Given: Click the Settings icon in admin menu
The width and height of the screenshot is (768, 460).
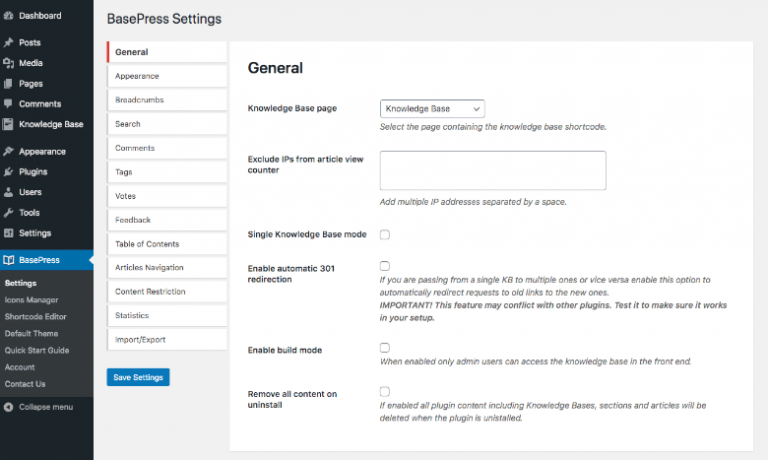Looking at the screenshot, I should pyautogui.click(x=8, y=233).
